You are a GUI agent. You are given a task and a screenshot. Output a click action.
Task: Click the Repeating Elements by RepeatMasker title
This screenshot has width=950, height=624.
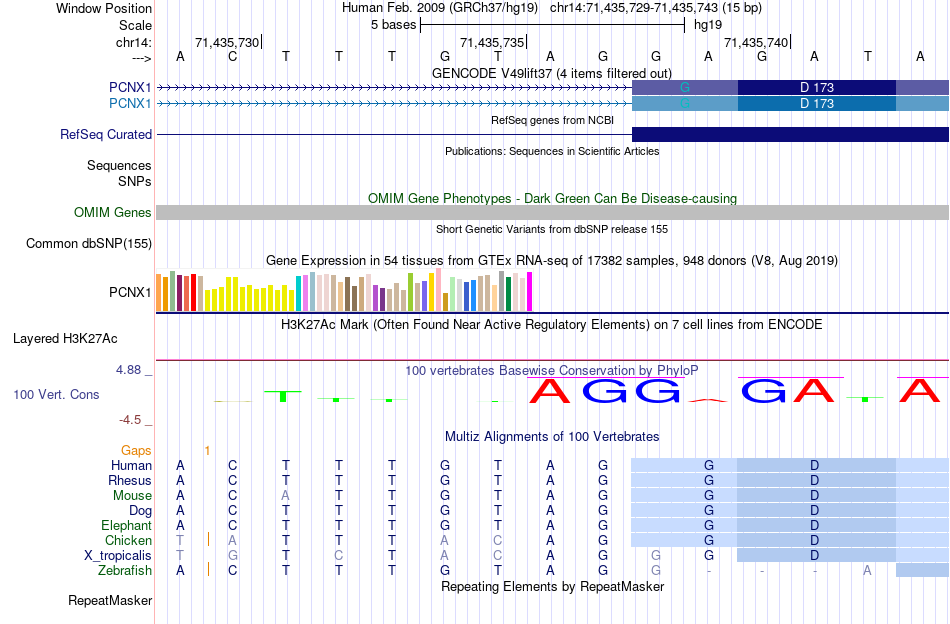[552, 586]
